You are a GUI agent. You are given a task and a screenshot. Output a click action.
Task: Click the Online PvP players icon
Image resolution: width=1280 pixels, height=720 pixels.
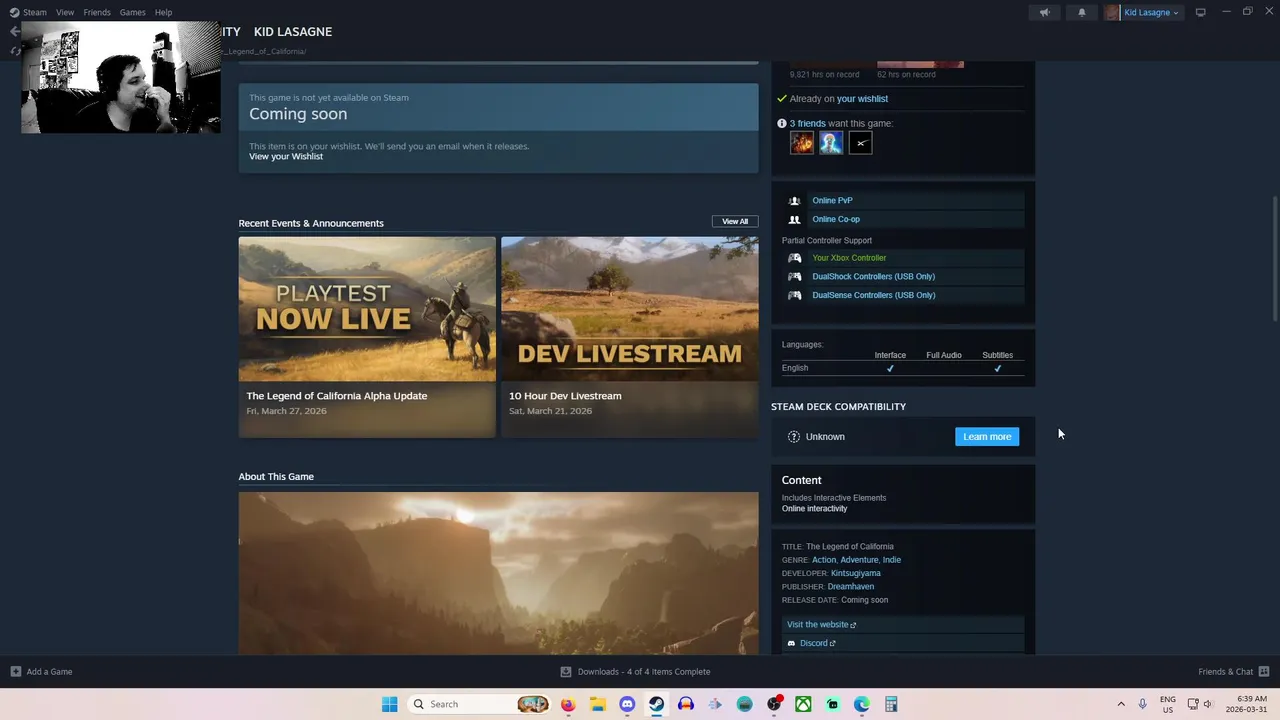point(794,201)
